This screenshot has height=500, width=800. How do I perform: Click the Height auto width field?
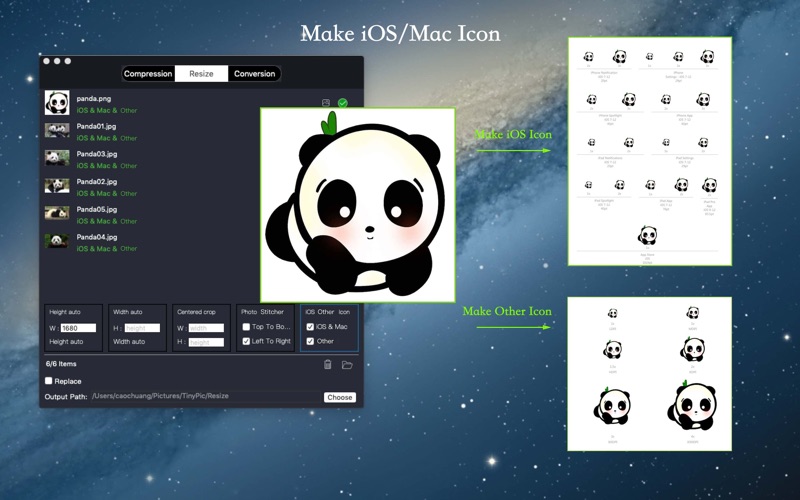coord(78,328)
